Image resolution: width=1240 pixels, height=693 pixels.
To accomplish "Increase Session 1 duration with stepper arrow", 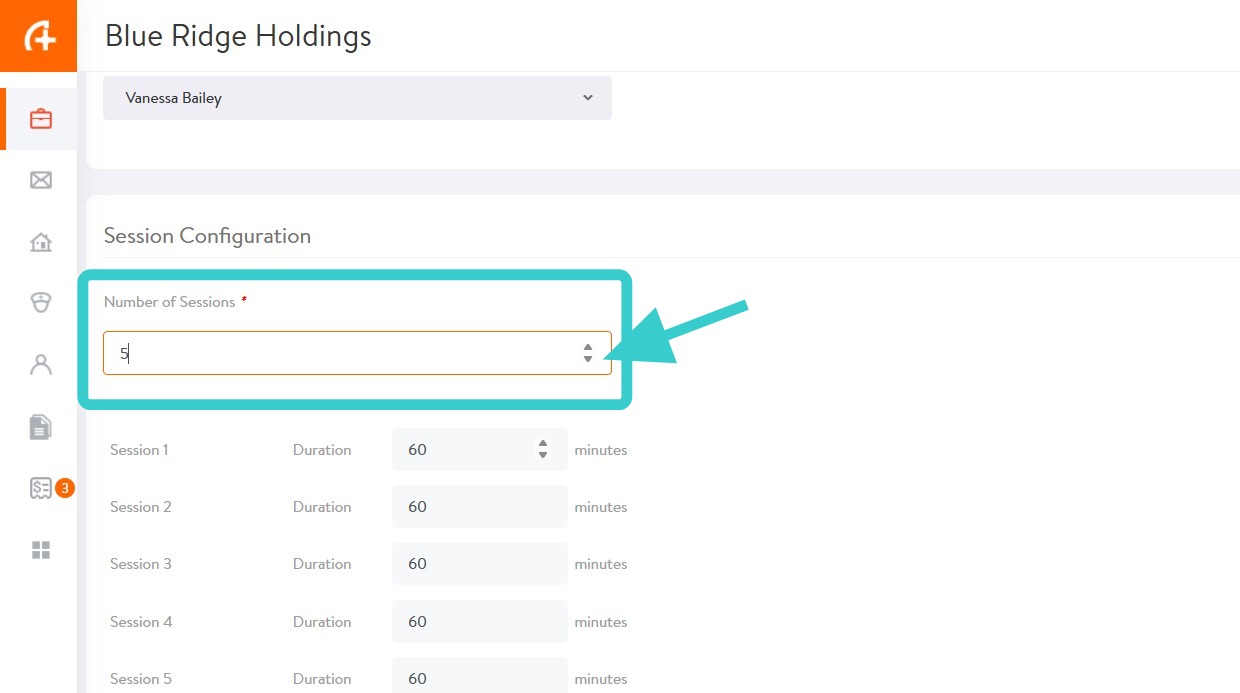I will coord(543,444).
